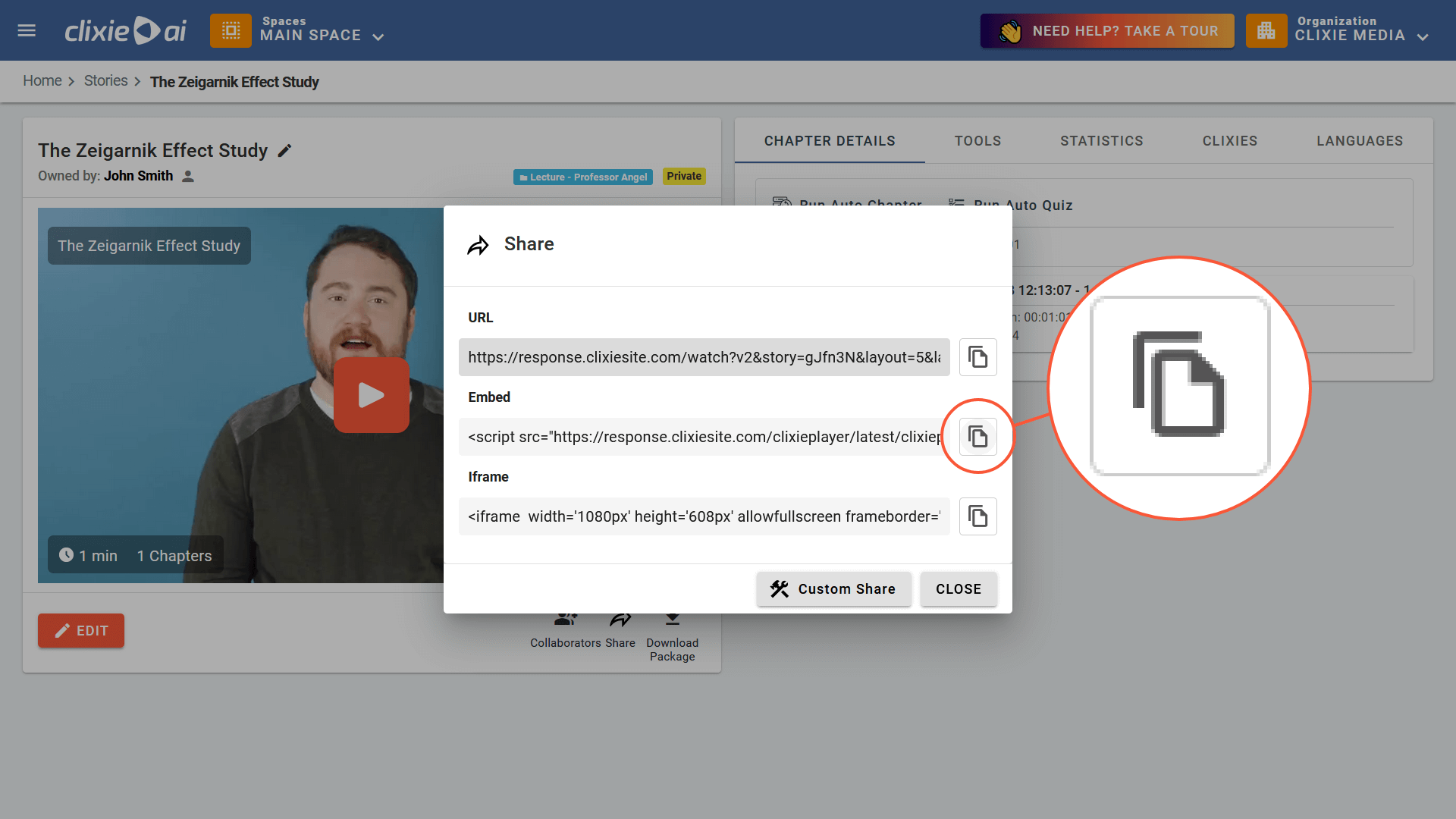Click the Organization building icon
The height and width of the screenshot is (819, 1456).
[x=1266, y=30]
